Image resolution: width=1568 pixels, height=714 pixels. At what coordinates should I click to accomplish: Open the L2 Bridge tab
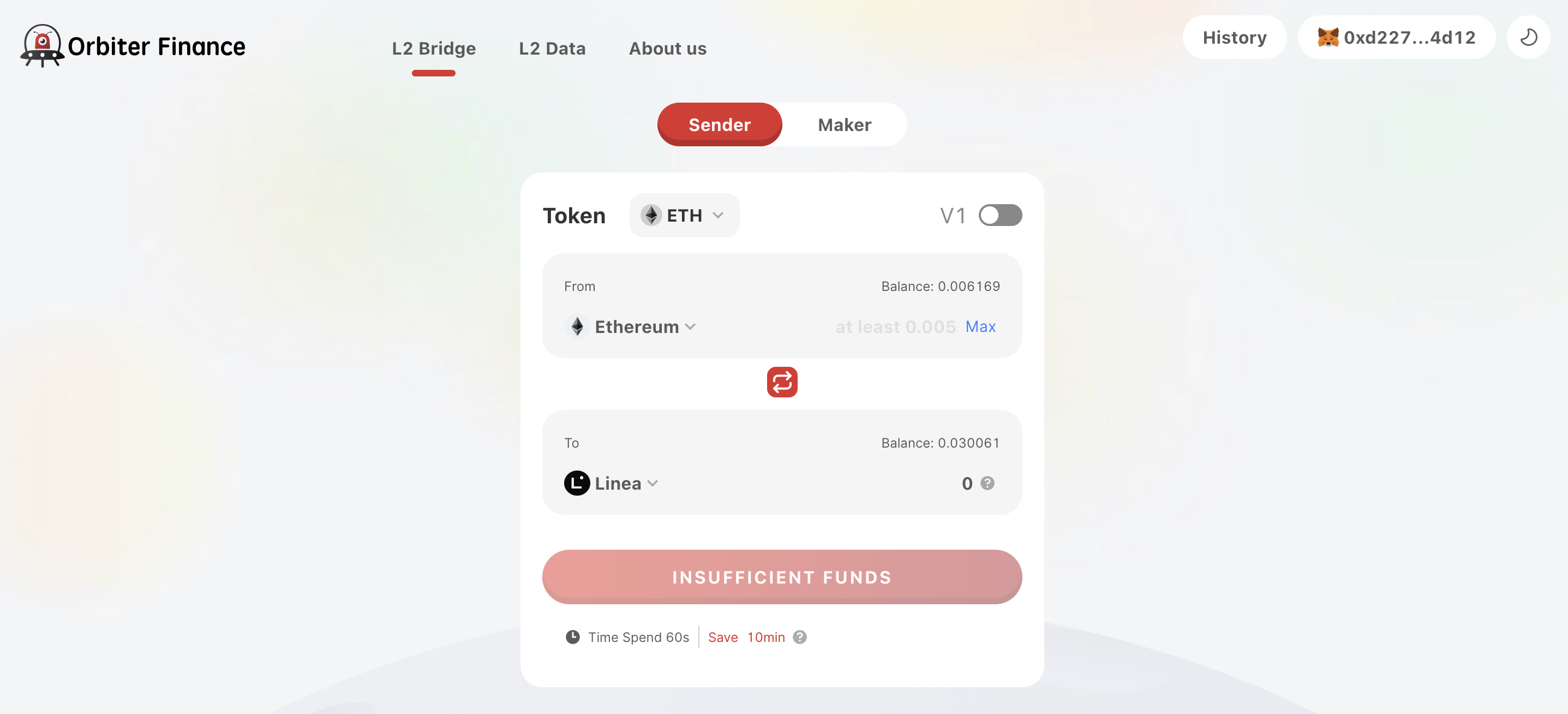[x=434, y=47]
